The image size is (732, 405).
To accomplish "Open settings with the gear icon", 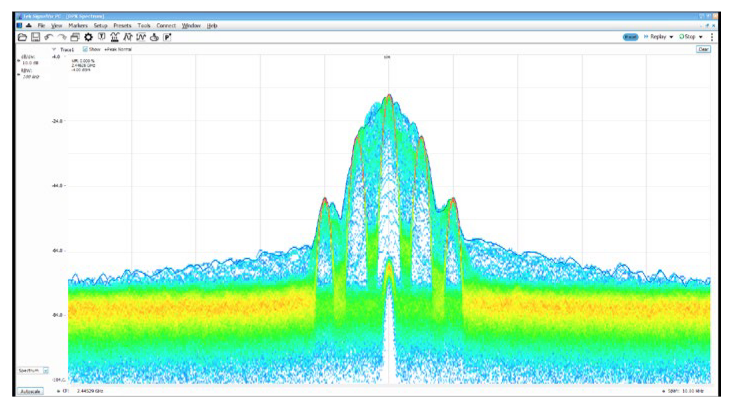I will click(88, 37).
